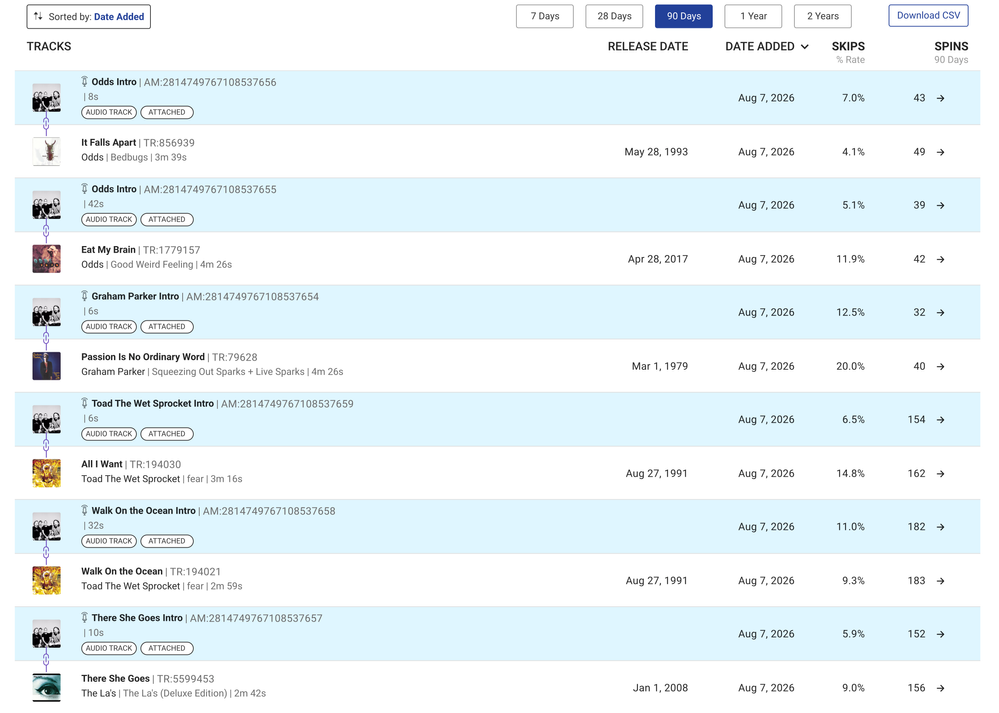Select the active 90 Days range
Screen dimensions: 999x713
coord(684,16)
